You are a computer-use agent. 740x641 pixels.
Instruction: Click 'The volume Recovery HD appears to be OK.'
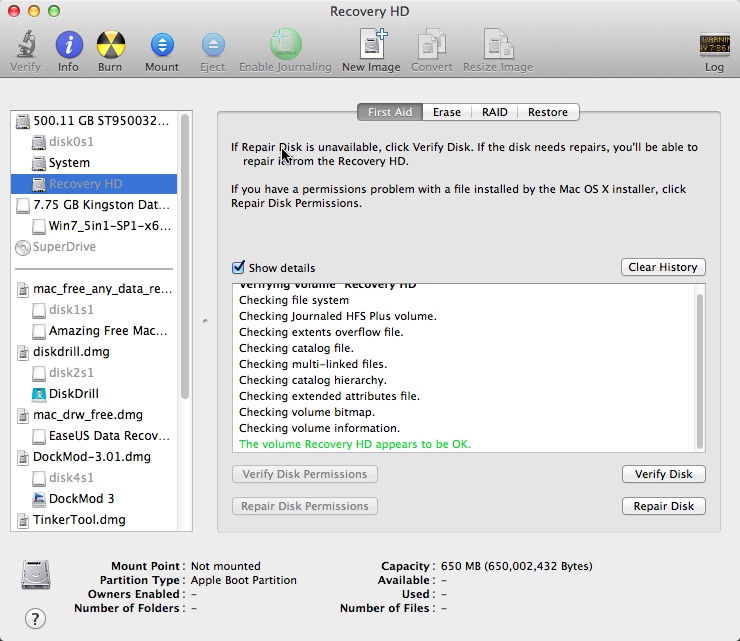point(355,444)
